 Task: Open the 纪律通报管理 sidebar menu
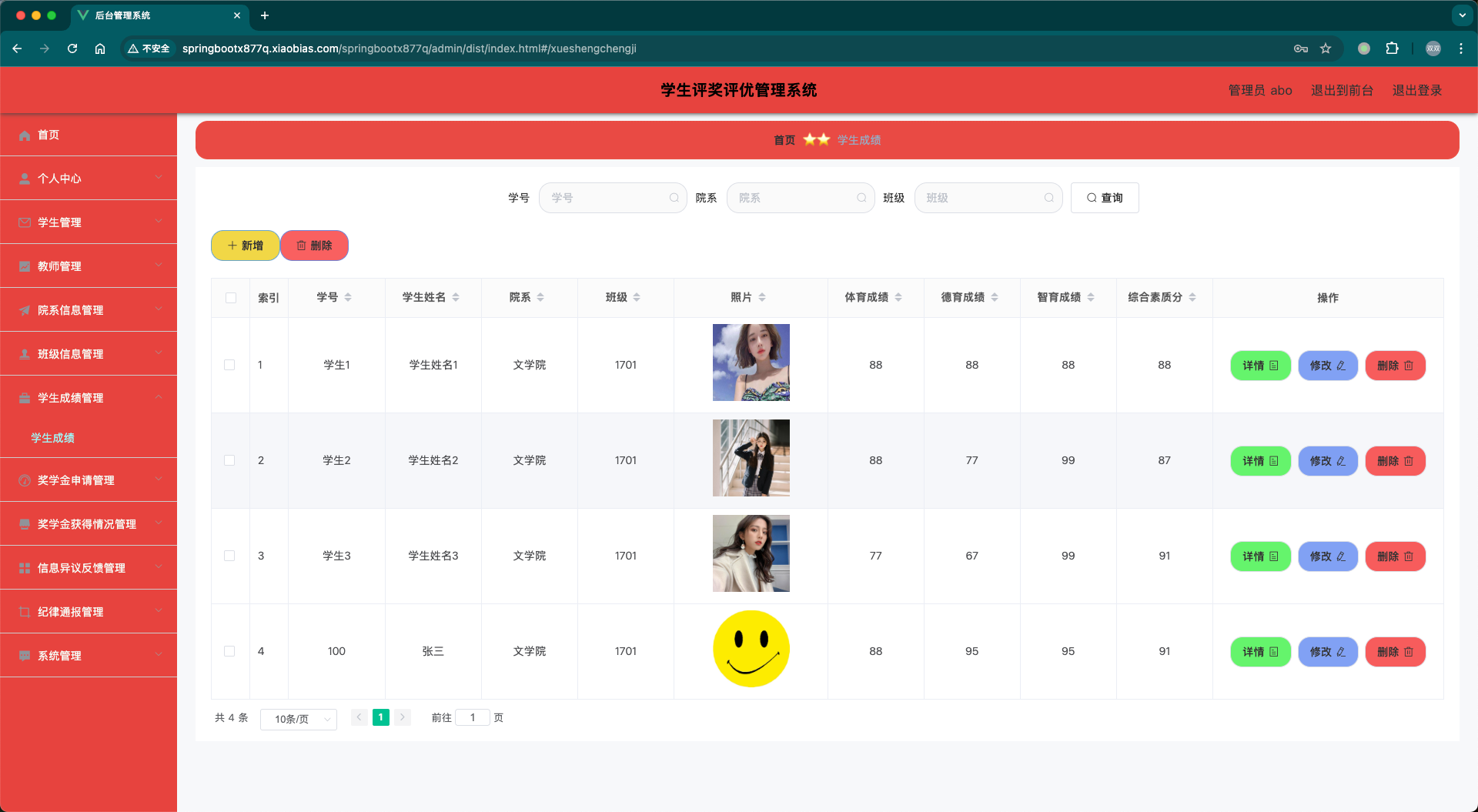coord(89,612)
